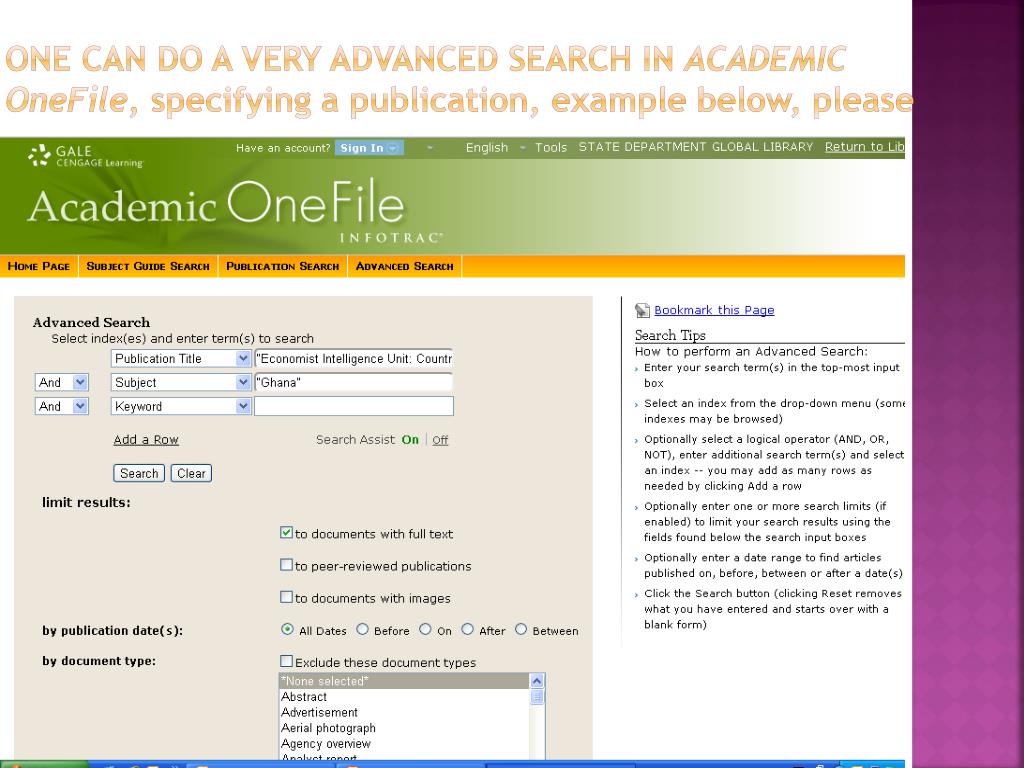Image resolution: width=1024 pixels, height=768 pixels.
Task: Click the Clear button
Action: pos(191,473)
